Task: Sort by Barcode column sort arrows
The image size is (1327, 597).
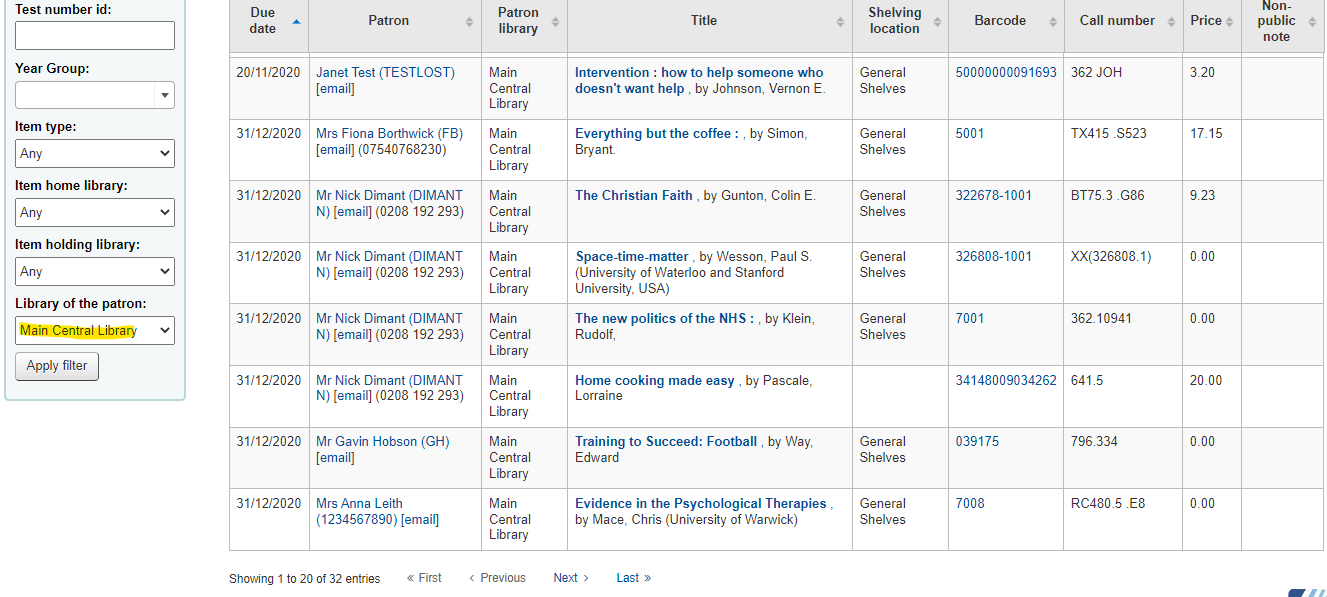Action: pos(1052,21)
